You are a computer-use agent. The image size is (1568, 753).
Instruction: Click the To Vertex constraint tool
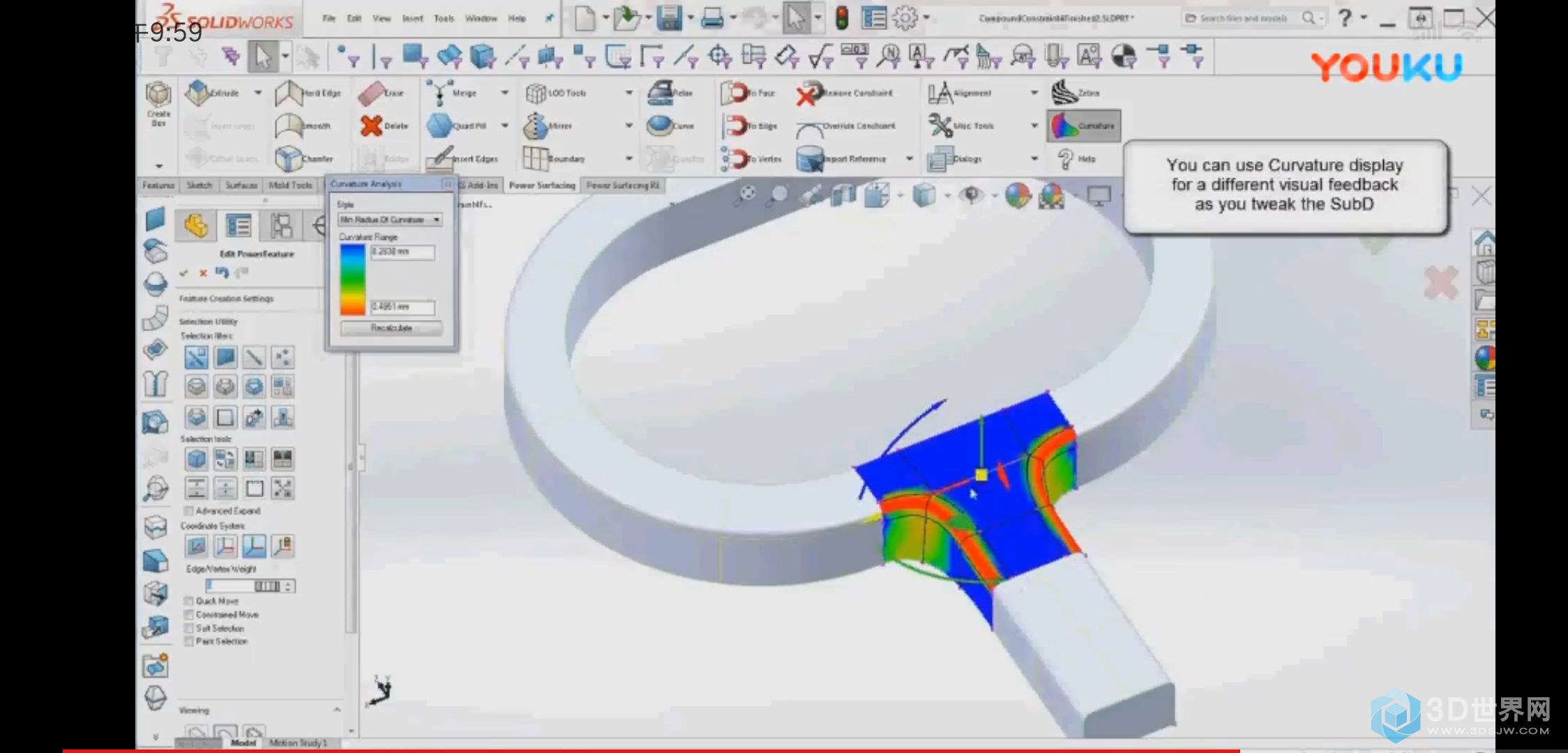click(x=751, y=158)
